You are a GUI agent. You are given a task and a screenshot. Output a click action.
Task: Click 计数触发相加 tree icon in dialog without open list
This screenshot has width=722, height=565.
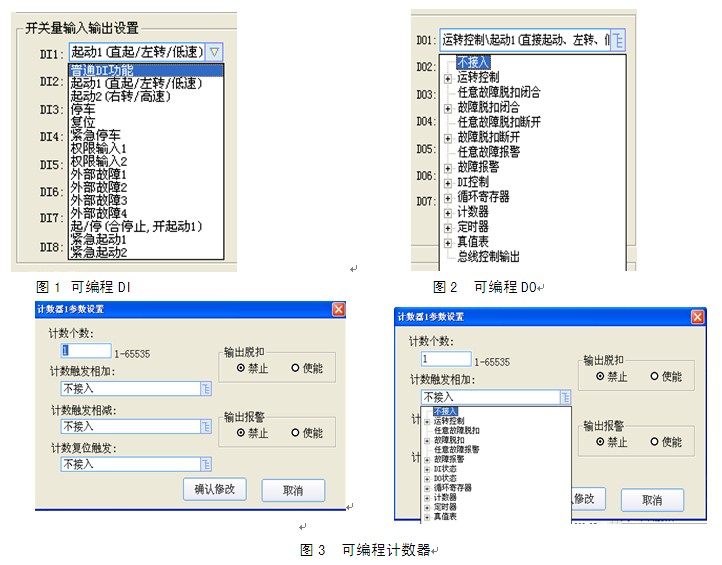coord(205,389)
